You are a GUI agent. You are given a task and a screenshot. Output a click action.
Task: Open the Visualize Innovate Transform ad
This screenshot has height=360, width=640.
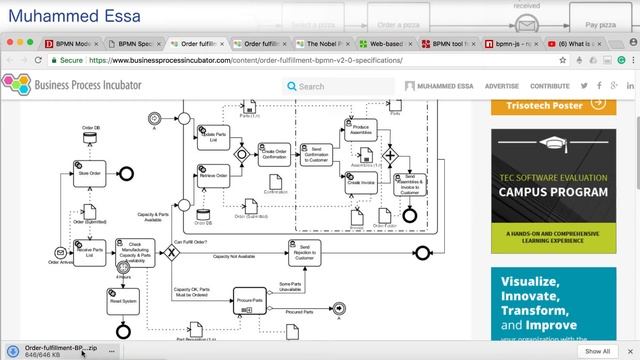pos(553,304)
